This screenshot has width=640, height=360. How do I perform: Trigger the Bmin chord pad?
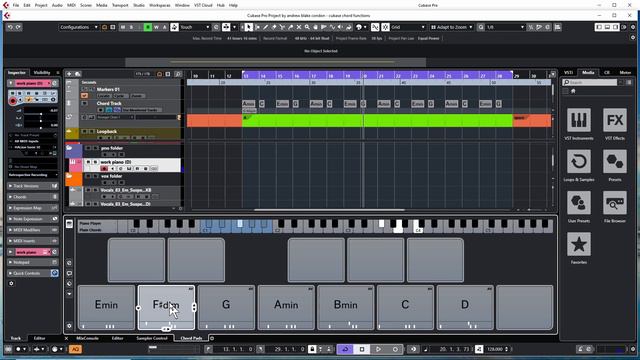[346, 307]
